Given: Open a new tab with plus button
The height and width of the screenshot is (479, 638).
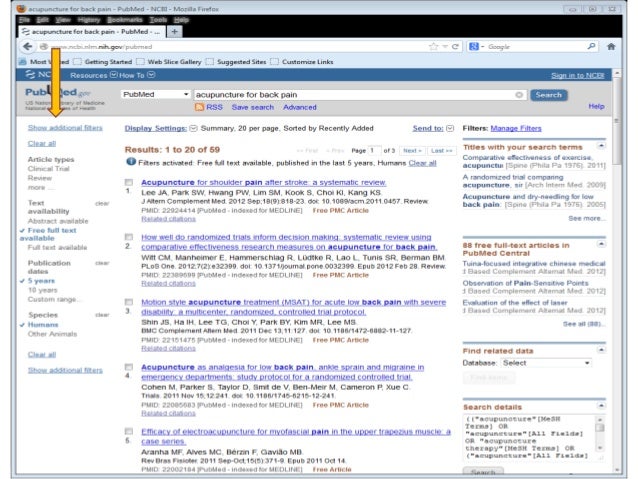Looking at the screenshot, I should [174, 31].
